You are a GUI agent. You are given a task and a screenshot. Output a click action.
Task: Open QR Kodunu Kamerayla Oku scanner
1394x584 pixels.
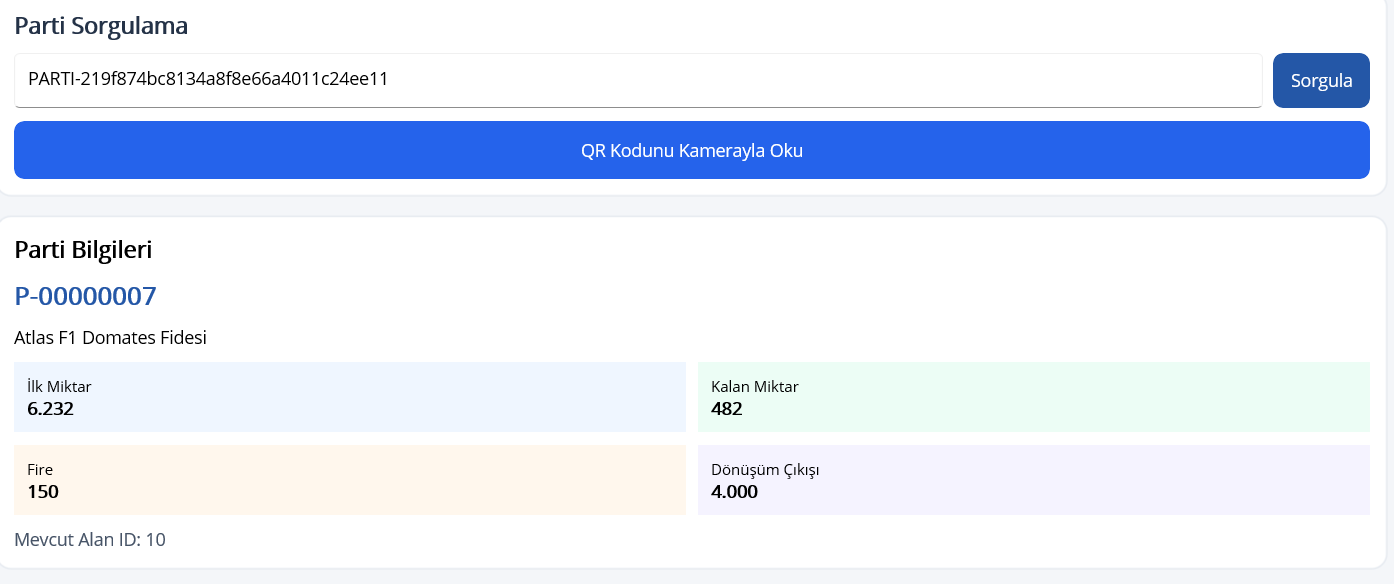(x=692, y=150)
